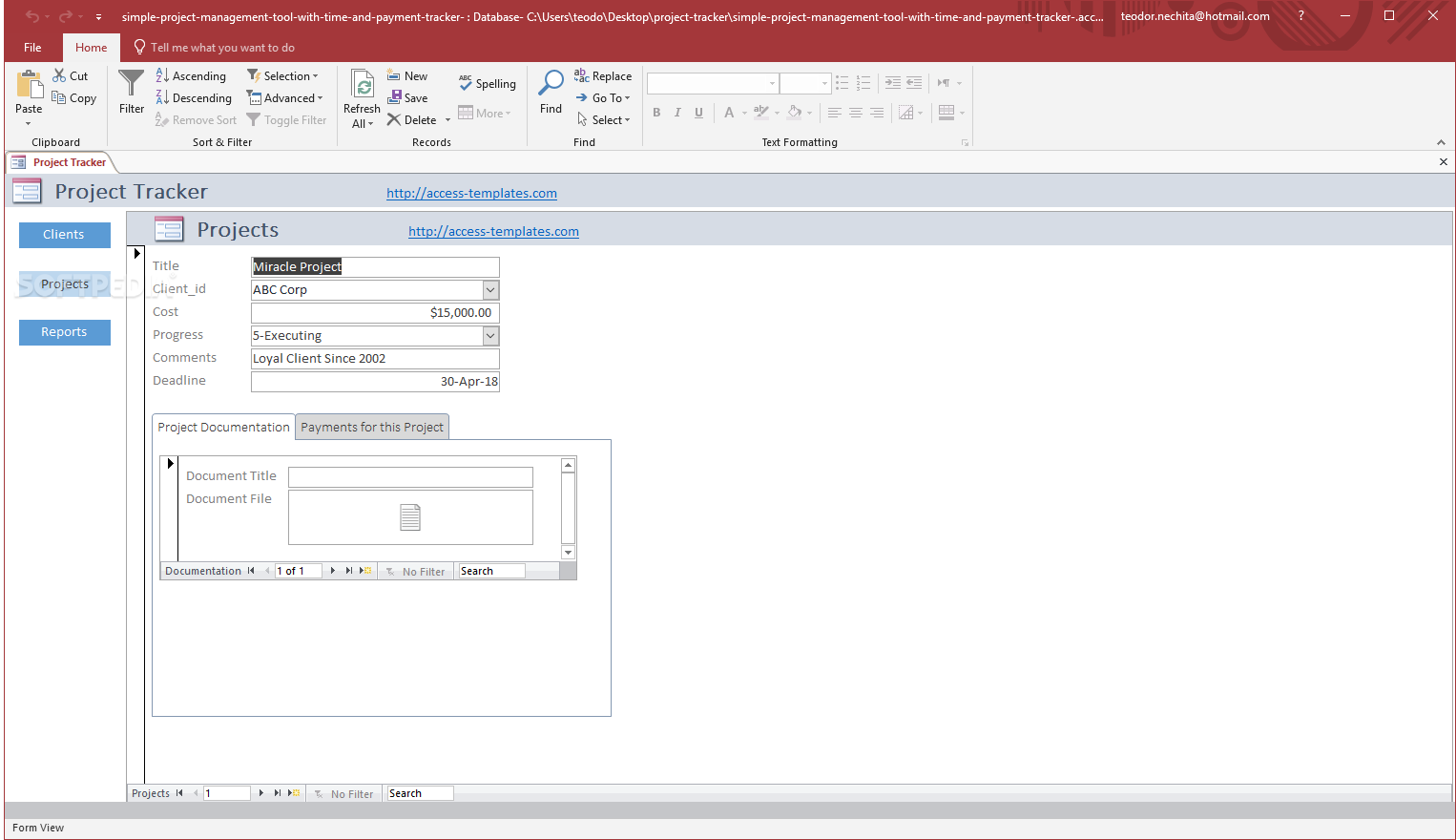The width and height of the screenshot is (1456, 840).
Task: Click the Paste icon in Clipboard group
Action: [30, 85]
